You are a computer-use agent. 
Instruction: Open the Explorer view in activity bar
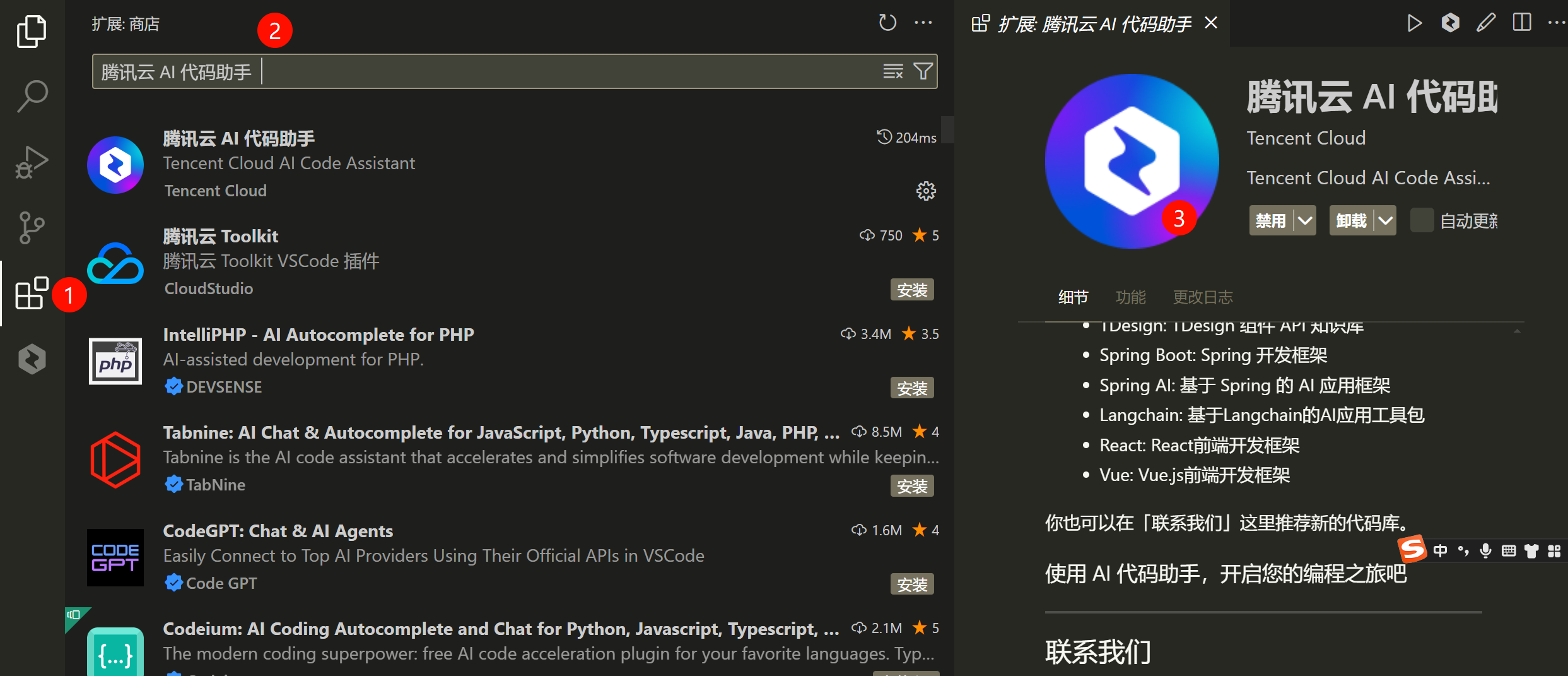[x=32, y=32]
